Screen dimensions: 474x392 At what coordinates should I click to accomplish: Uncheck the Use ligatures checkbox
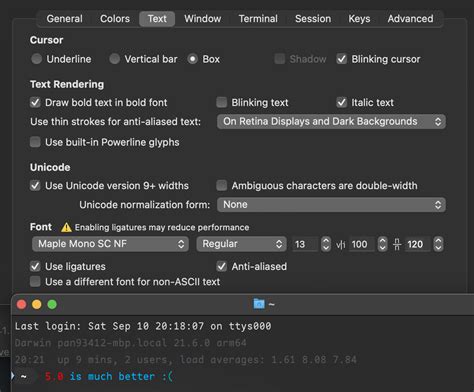(x=35, y=266)
